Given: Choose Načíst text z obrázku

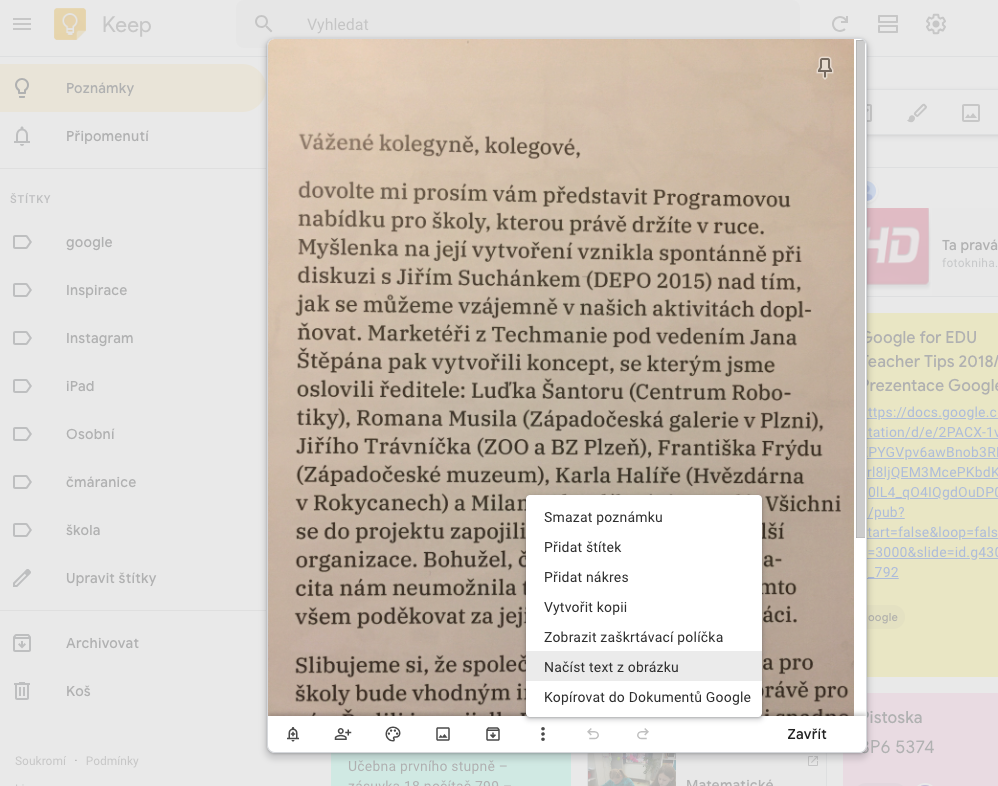Looking at the screenshot, I should pos(643,667).
